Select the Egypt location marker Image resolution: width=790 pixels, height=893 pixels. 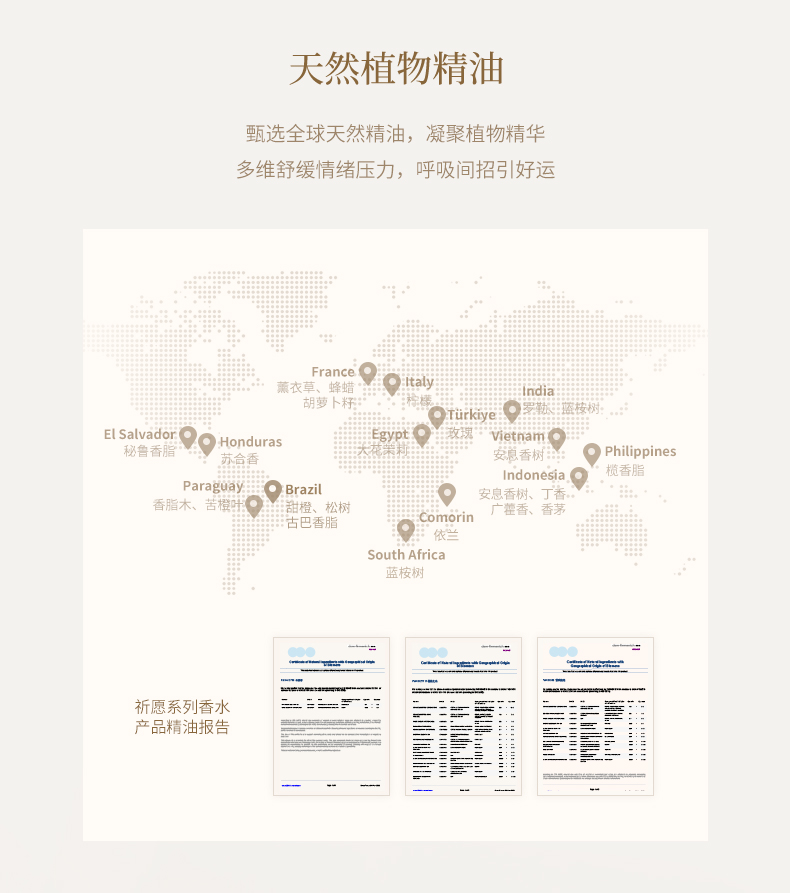(x=422, y=434)
